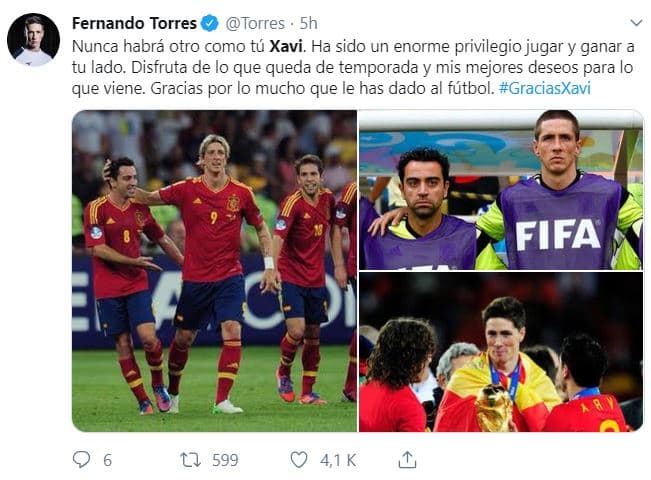
Task: Click the @Torres handle
Action: coord(255,24)
